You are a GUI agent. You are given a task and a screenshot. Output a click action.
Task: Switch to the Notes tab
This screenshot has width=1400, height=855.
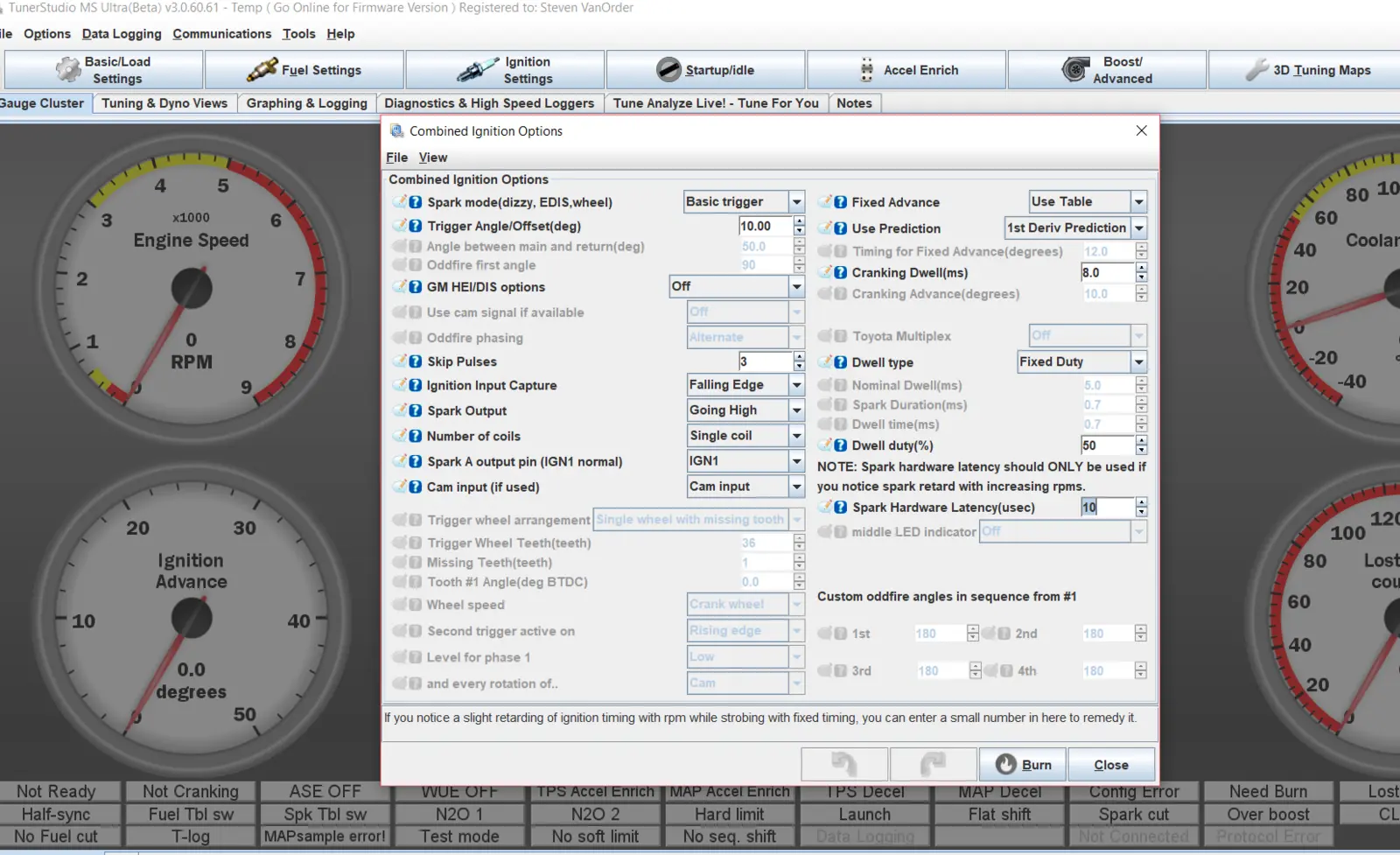click(x=854, y=103)
